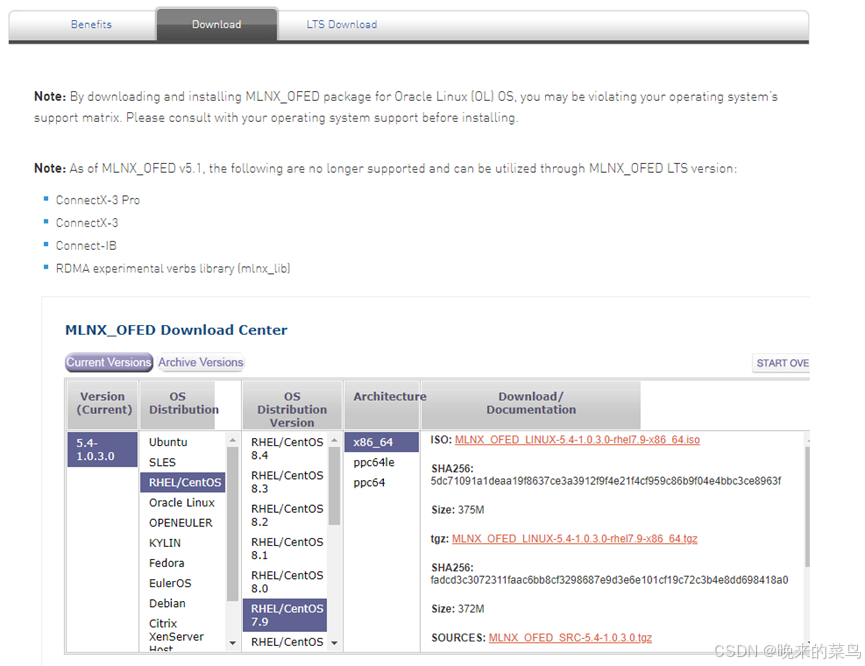This screenshot has width=865, height=666.
Task: Select Debian distribution
Action: tap(168, 603)
